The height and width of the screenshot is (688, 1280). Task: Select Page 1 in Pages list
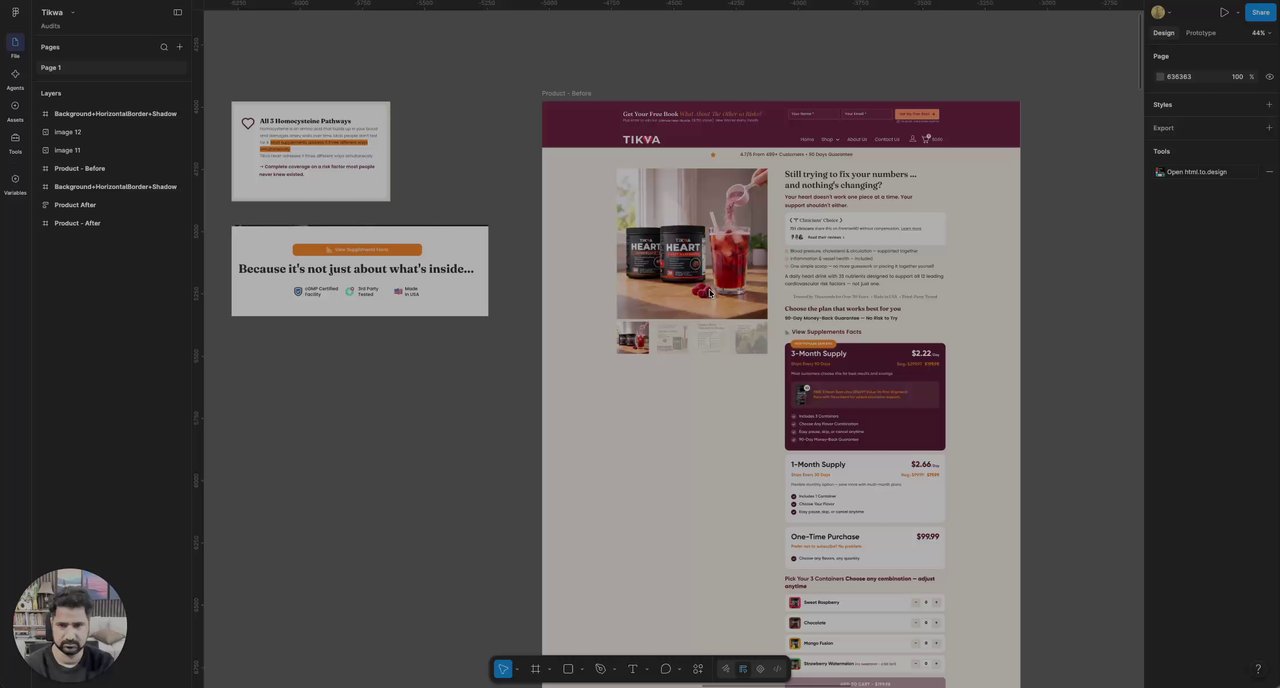point(112,67)
